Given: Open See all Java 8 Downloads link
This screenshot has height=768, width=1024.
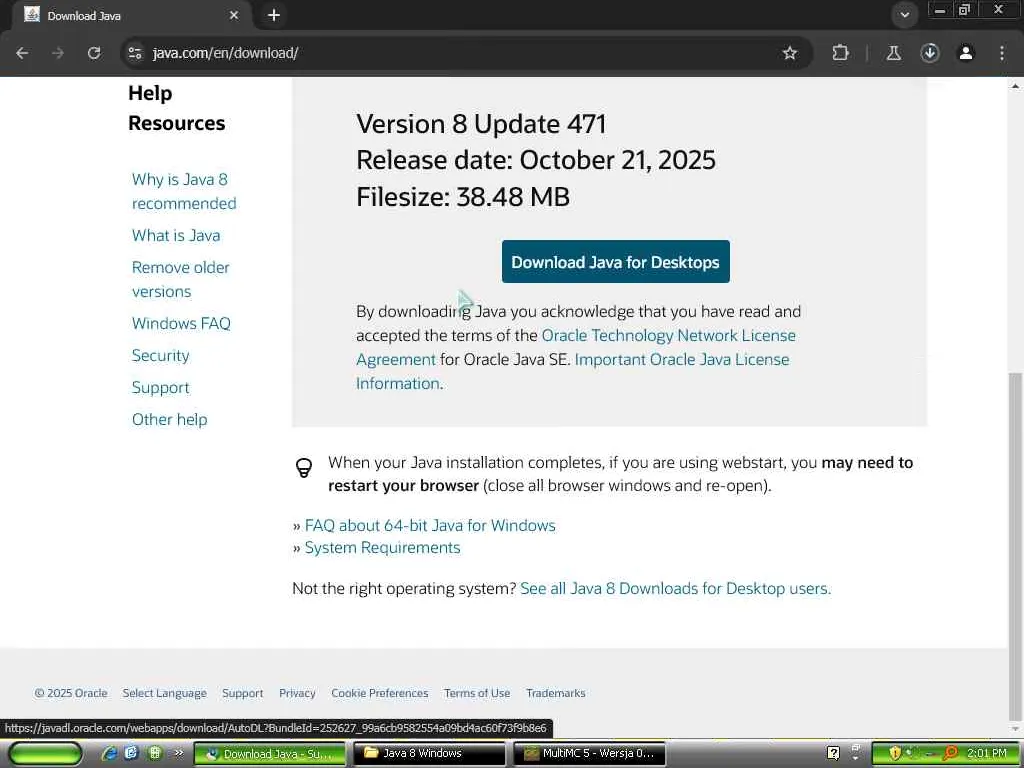Looking at the screenshot, I should coord(675,588).
